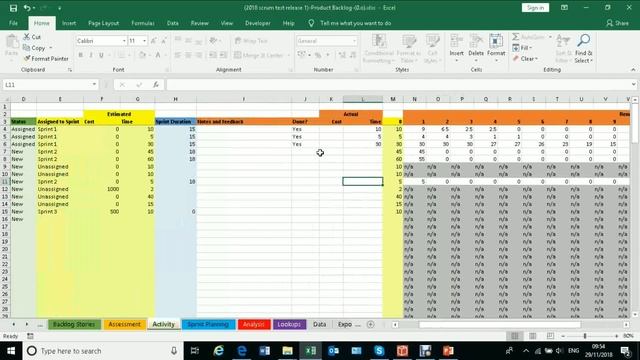Image resolution: width=640 pixels, height=360 pixels.
Task: Customize the Quick Access Toolbar dropdown
Action: [x=60, y=8]
